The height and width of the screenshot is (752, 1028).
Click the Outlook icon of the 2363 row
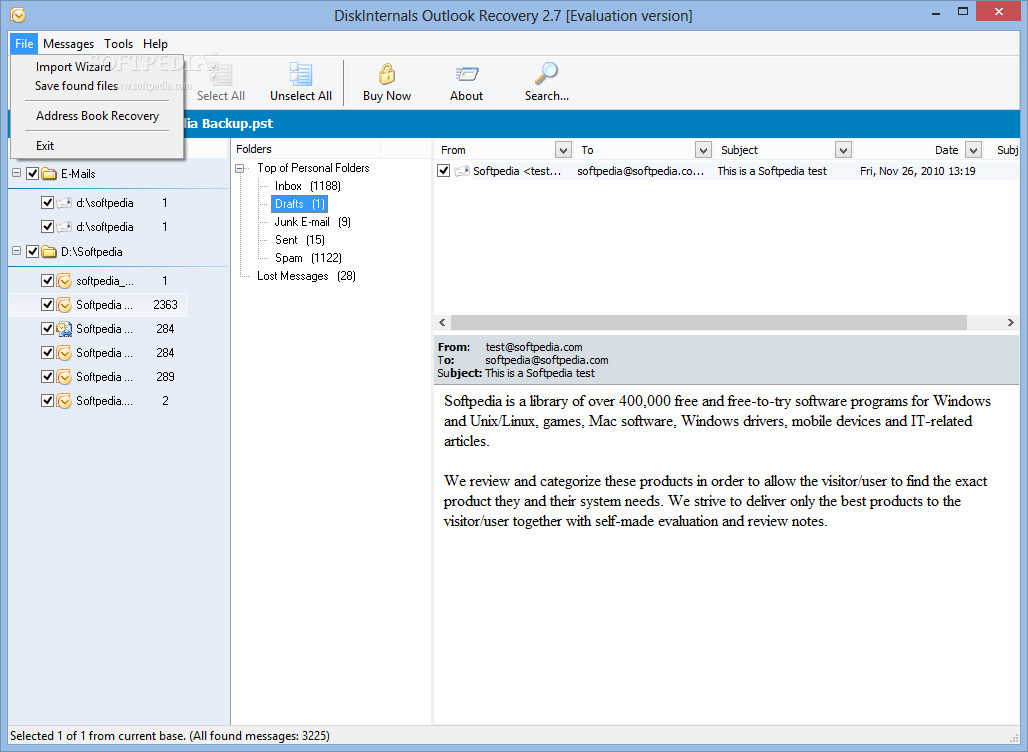[64, 305]
